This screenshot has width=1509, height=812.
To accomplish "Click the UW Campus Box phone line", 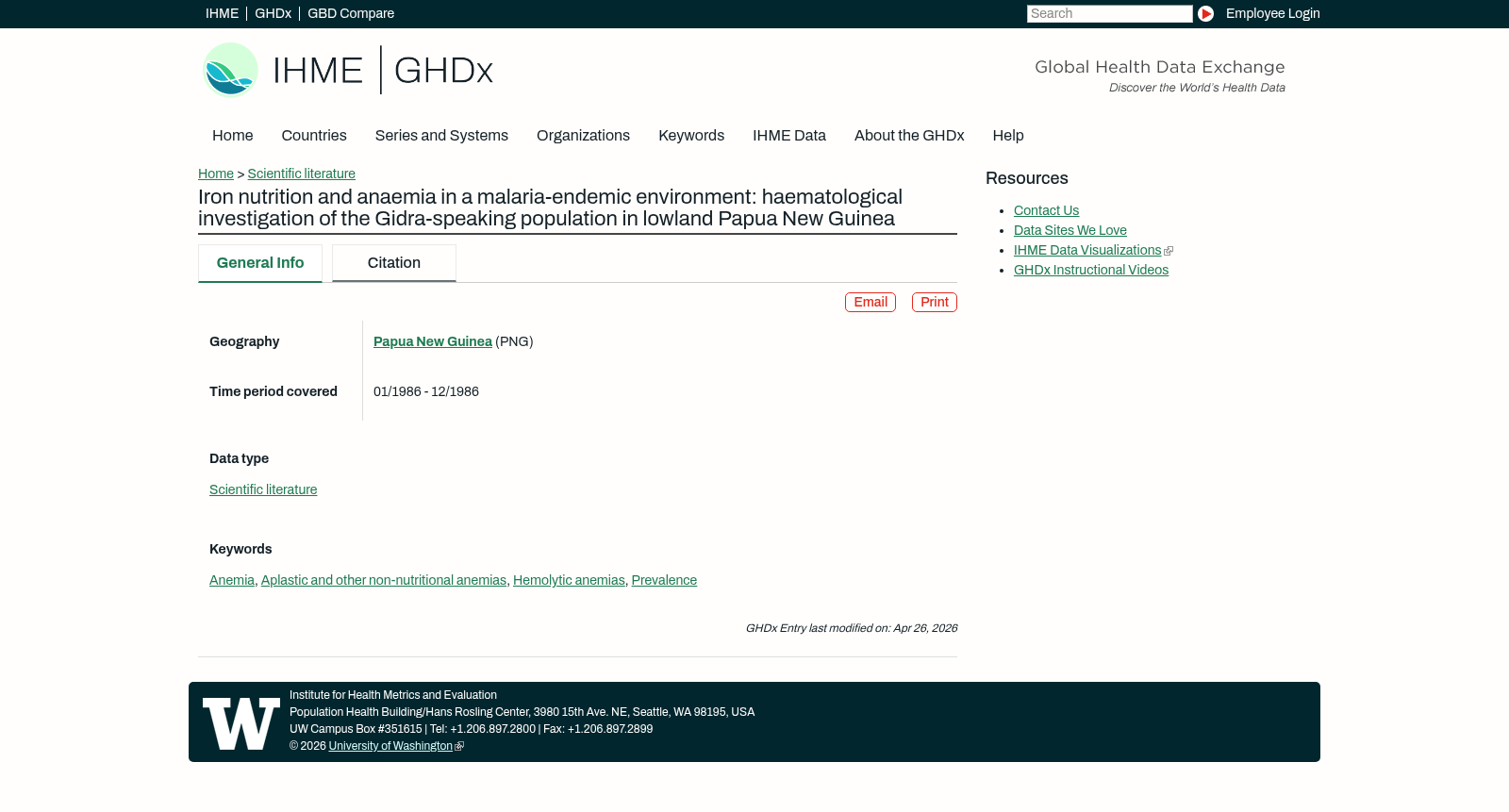I will [471, 729].
